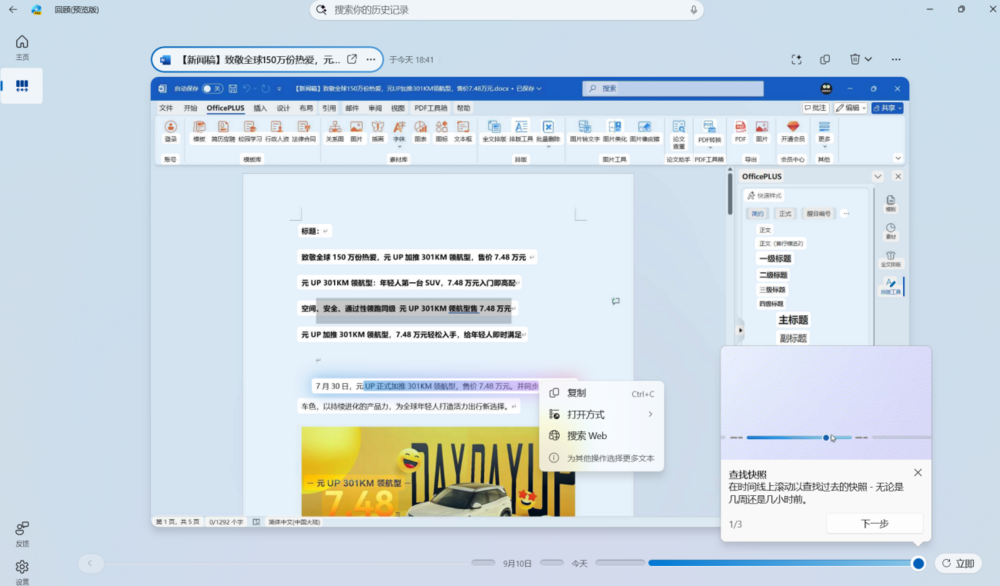This screenshot has width=1000, height=586.
Task: Open the Settings (设置) gear in the sidebar
Action: click(x=22, y=571)
